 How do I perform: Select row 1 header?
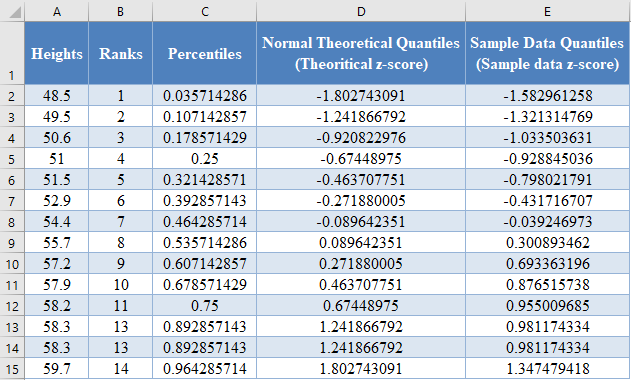(x=12, y=53)
